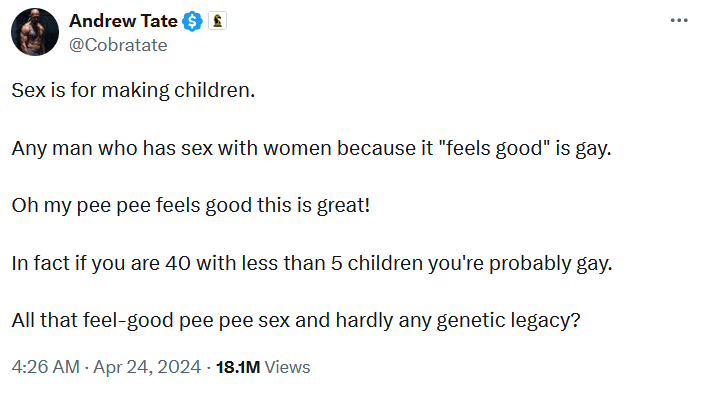Click the line starting "Sex is for making"
The width and height of the screenshot is (702, 394).
tap(133, 90)
